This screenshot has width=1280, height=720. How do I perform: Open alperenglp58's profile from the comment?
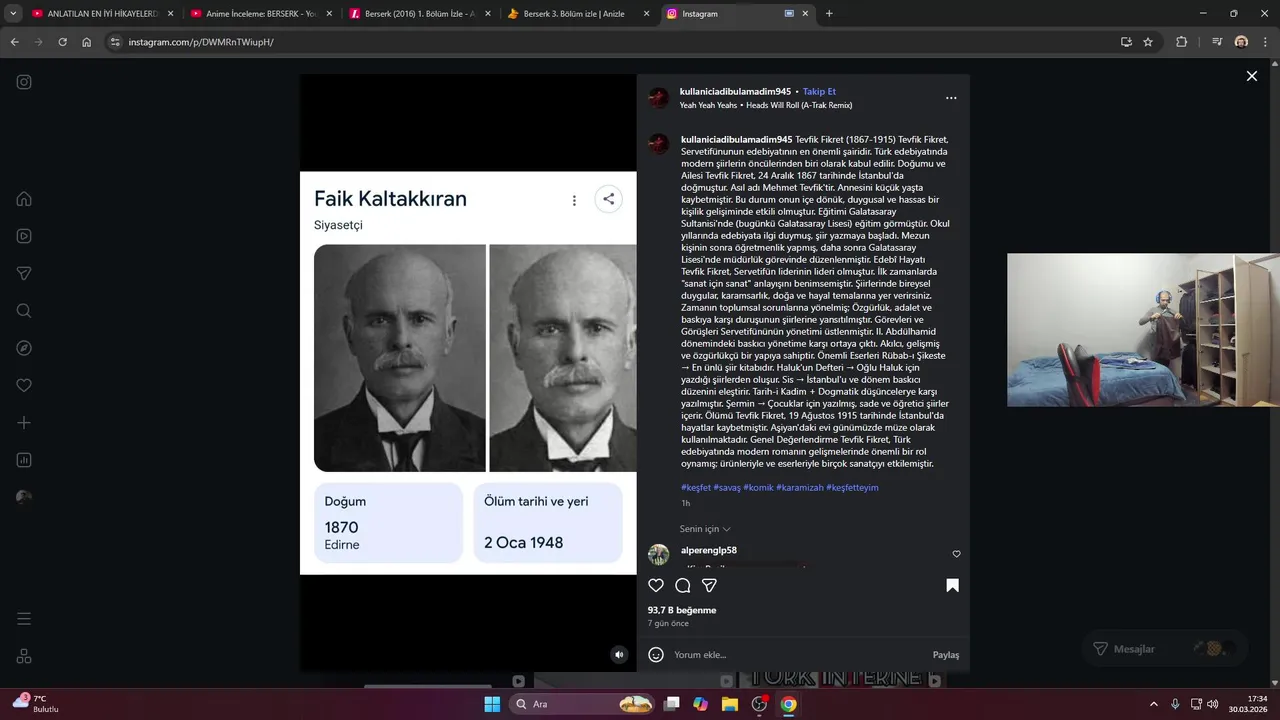coord(709,550)
